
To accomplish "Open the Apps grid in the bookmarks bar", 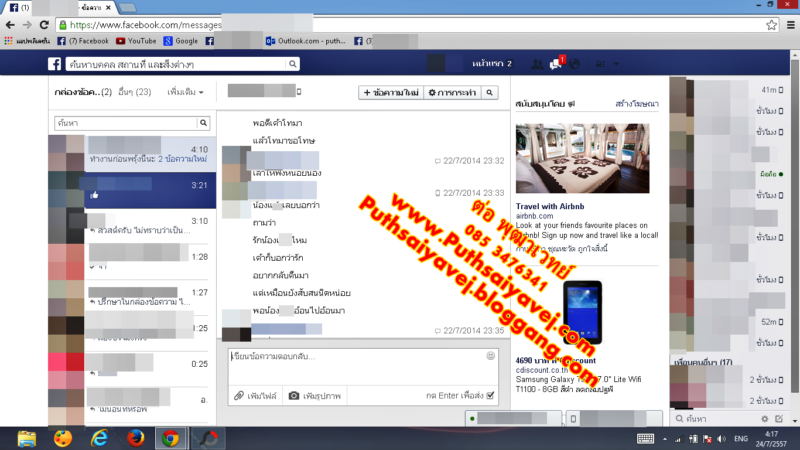I will pyautogui.click(x=28, y=41).
